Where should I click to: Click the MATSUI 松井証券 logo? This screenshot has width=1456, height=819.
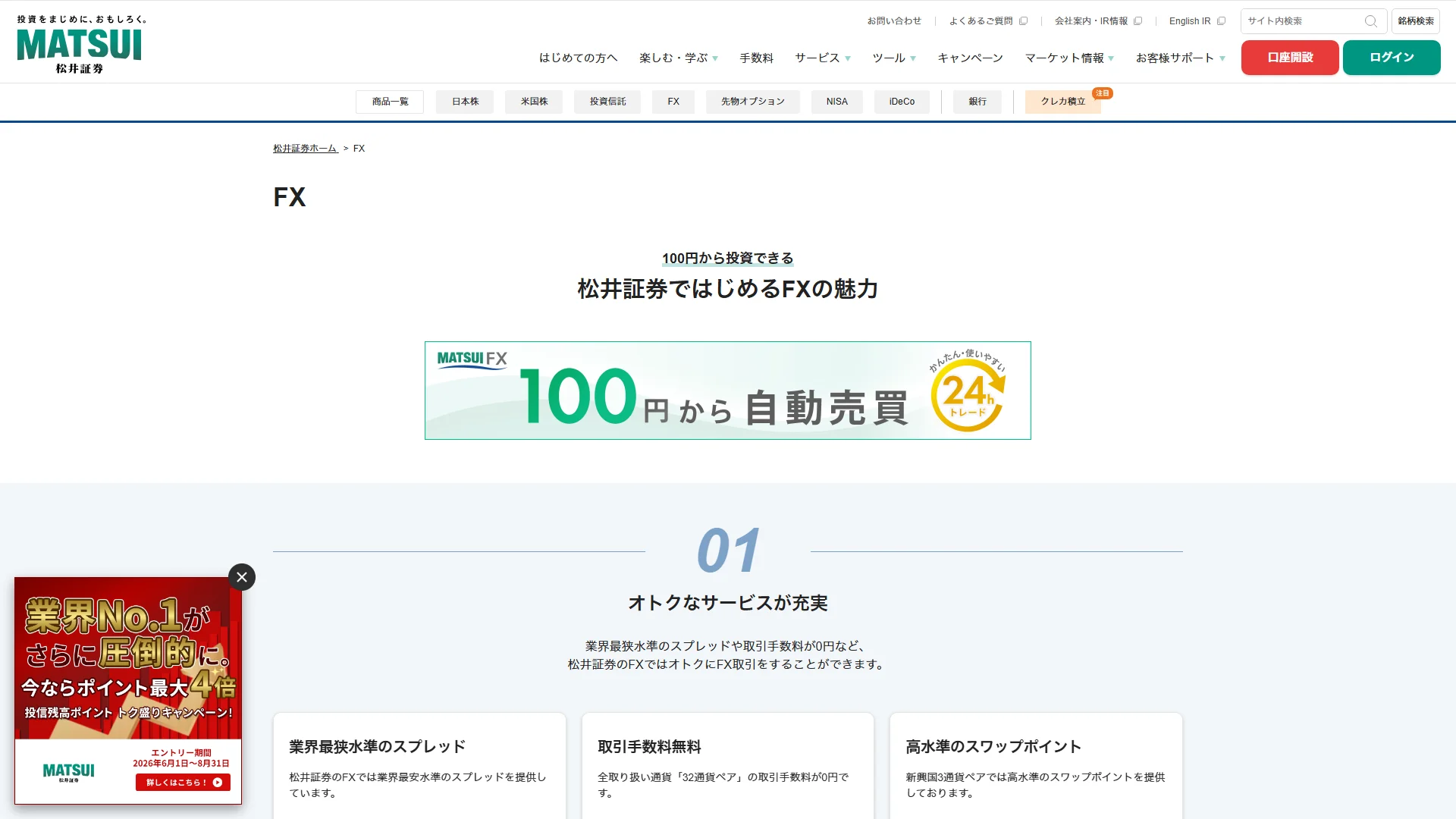(x=80, y=44)
